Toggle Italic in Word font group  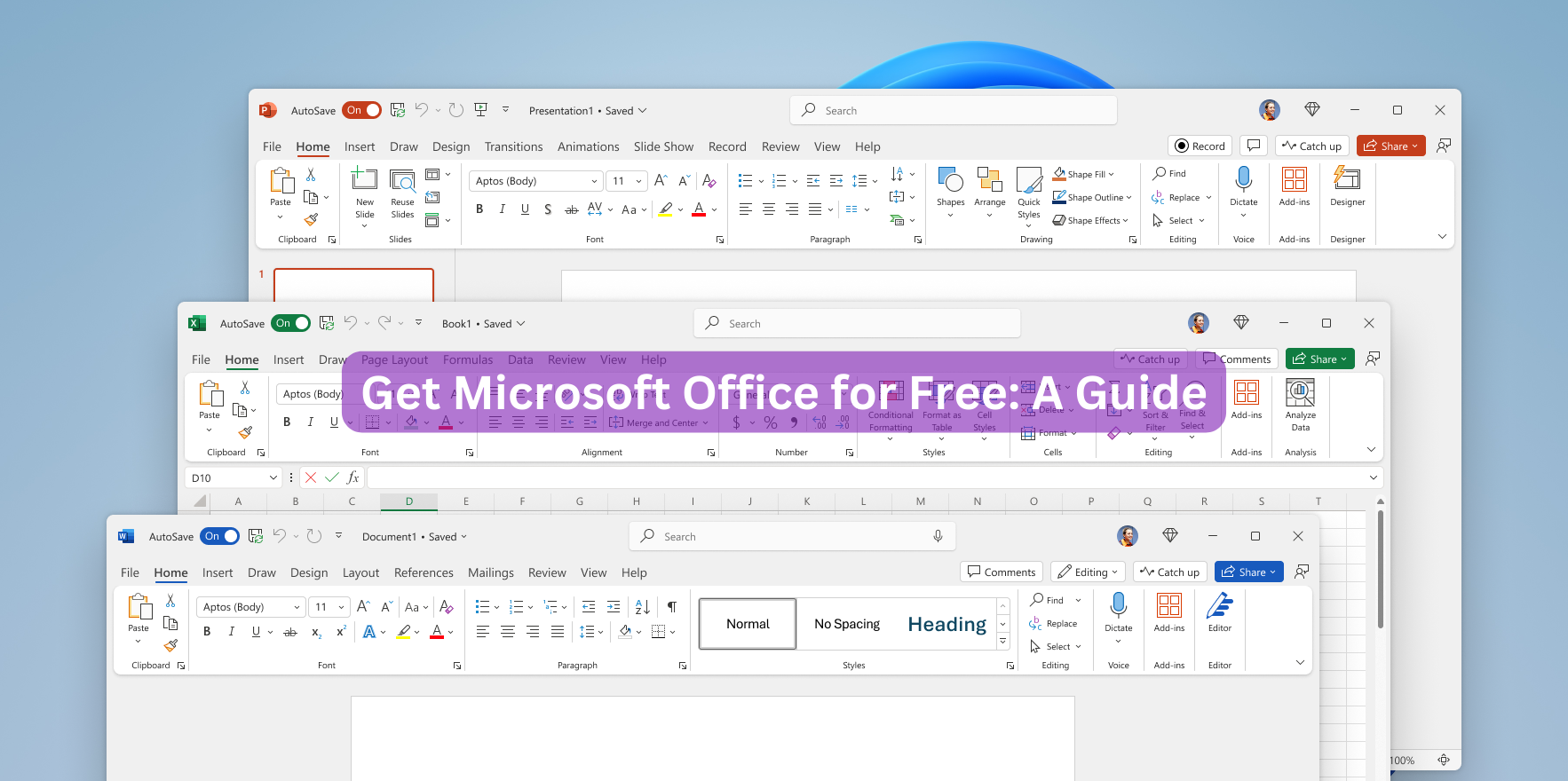click(x=231, y=632)
